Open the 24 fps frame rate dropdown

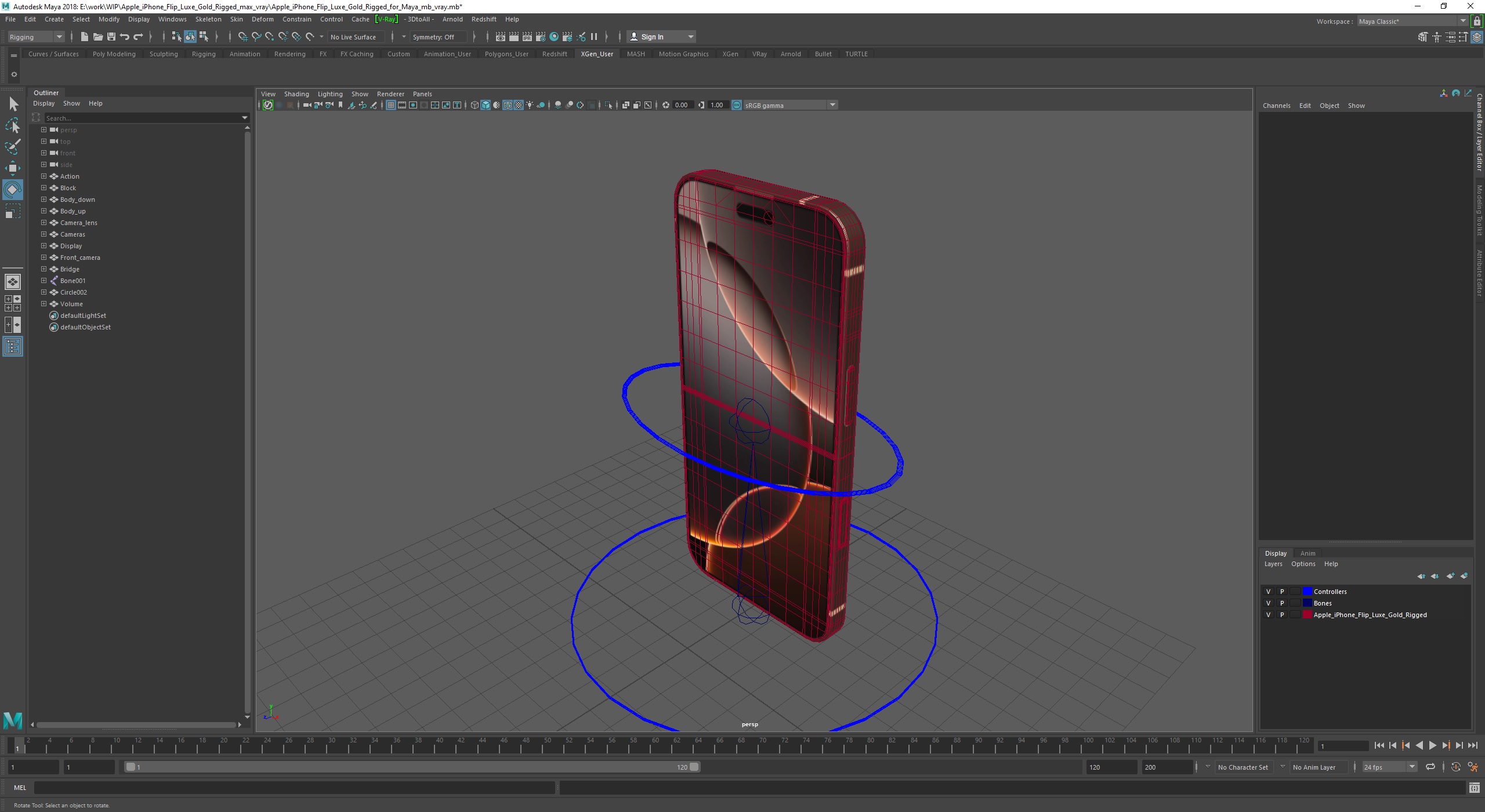1390,767
